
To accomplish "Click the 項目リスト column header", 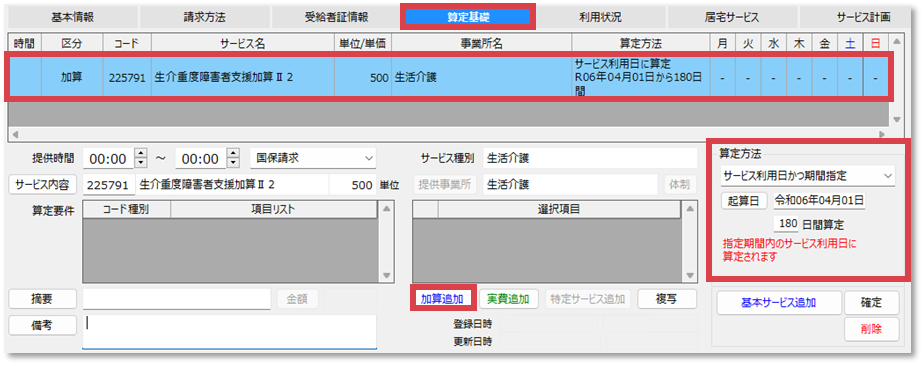I will coord(273,209).
